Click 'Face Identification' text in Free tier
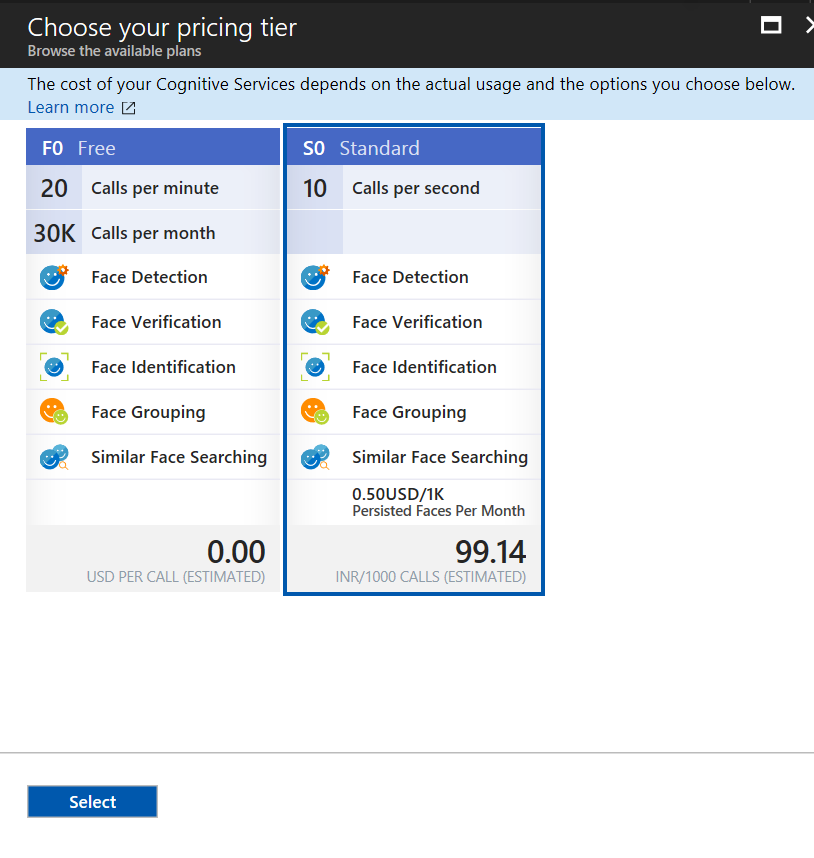This screenshot has height=858, width=814. point(164,367)
